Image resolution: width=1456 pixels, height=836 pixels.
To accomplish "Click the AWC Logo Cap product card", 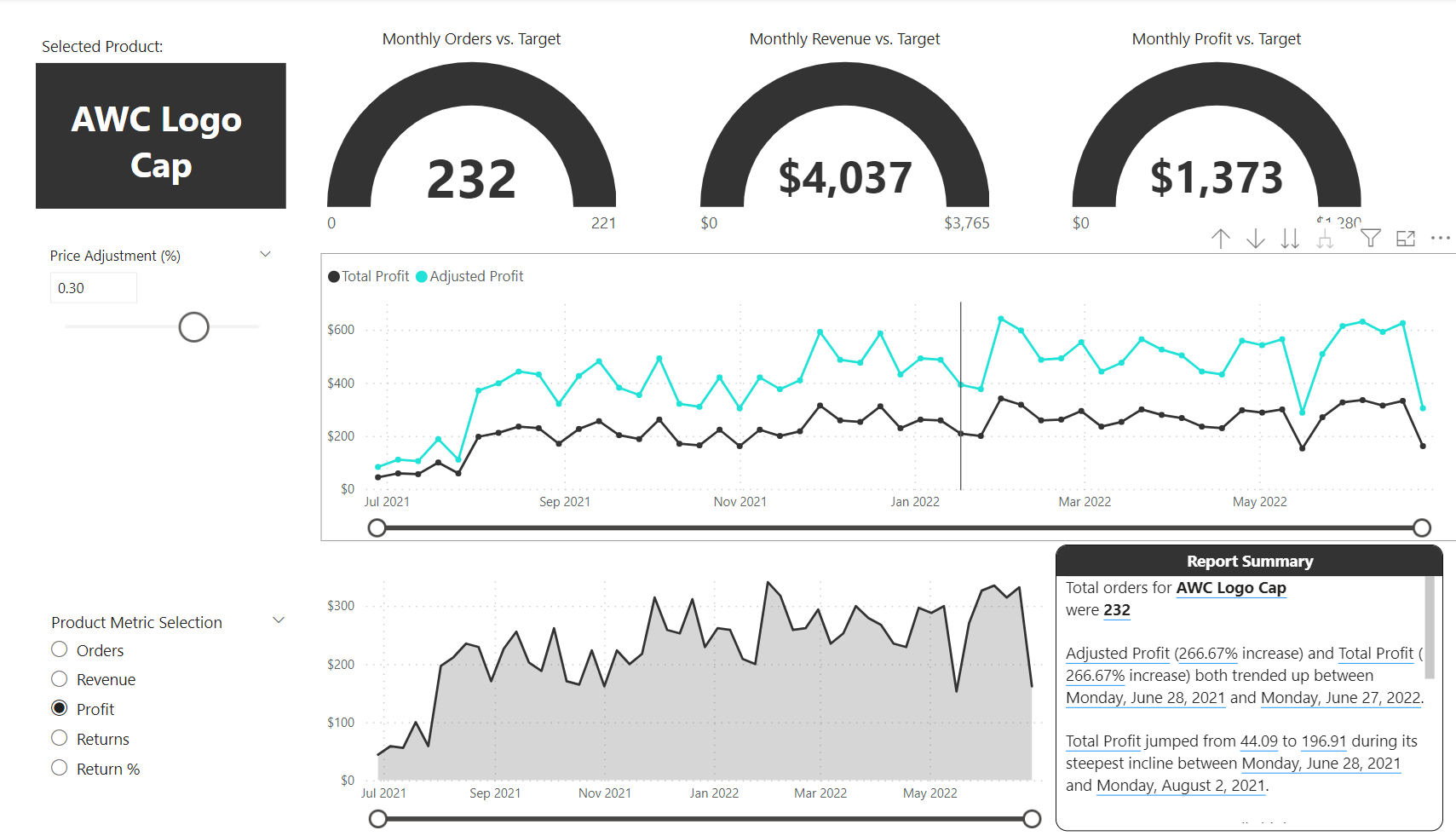I will tap(161, 136).
